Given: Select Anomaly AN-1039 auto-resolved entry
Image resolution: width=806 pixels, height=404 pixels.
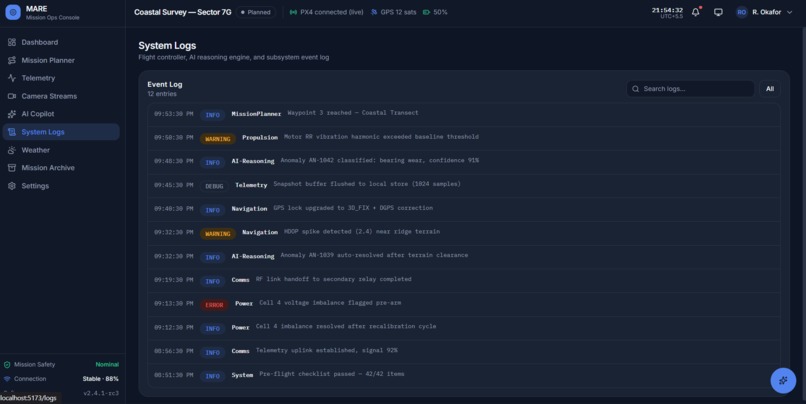Looking at the screenshot, I should [464, 256].
